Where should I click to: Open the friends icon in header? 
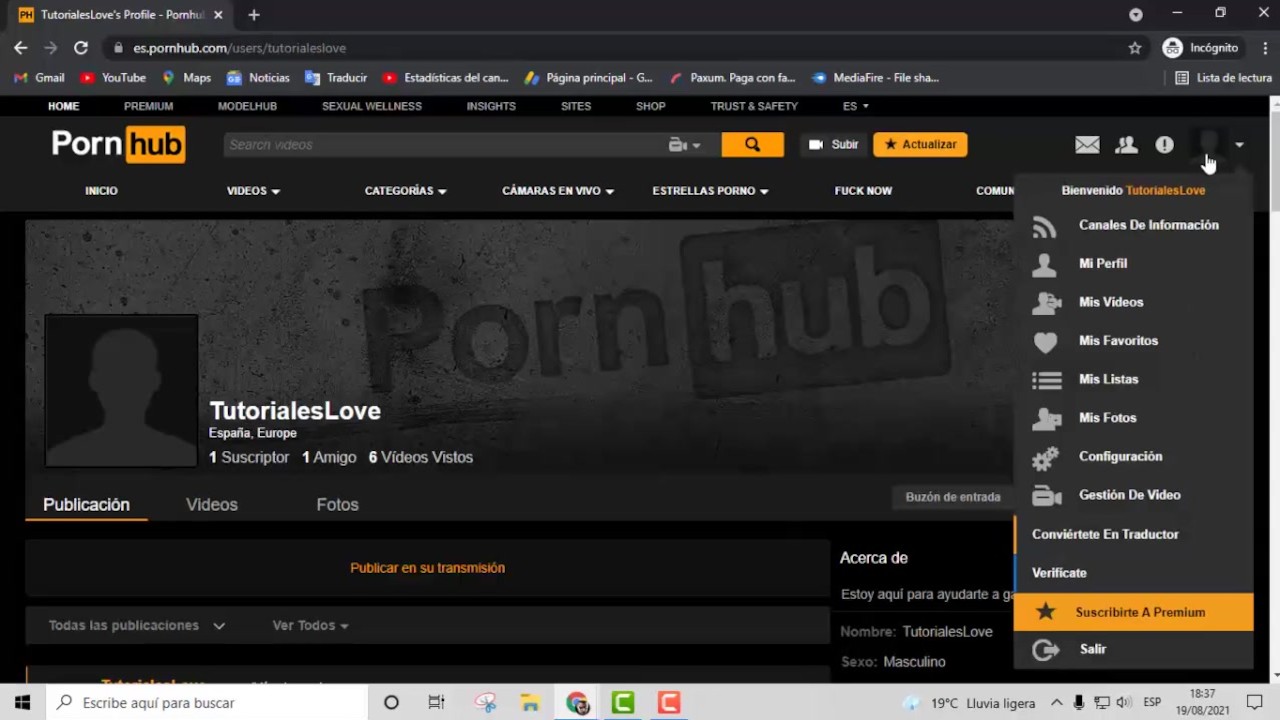pos(1126,145)
